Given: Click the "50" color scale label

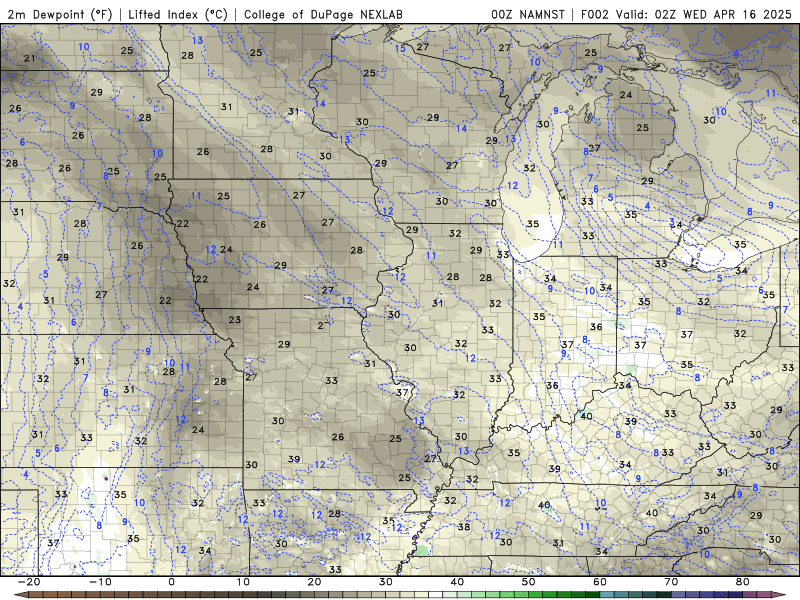Looking at the screenshot, I should tap(529, 582).
